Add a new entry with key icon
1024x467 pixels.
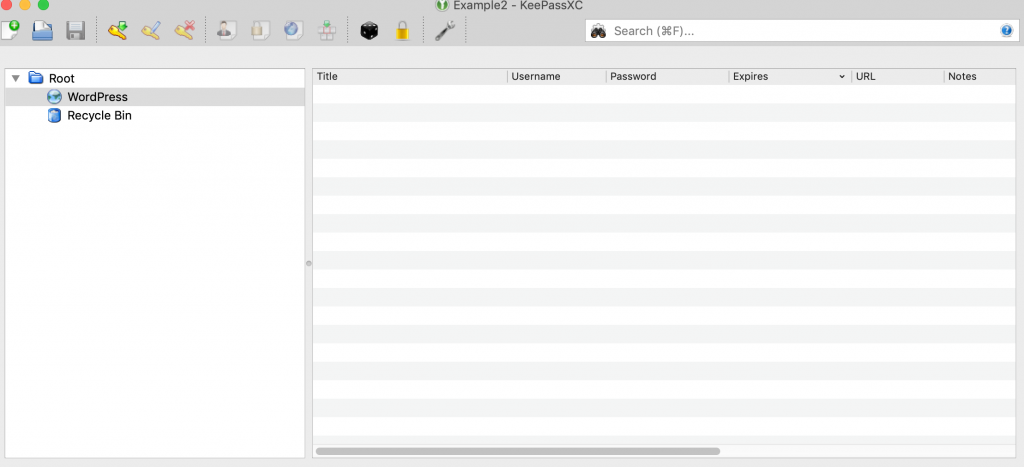point(118,31)
